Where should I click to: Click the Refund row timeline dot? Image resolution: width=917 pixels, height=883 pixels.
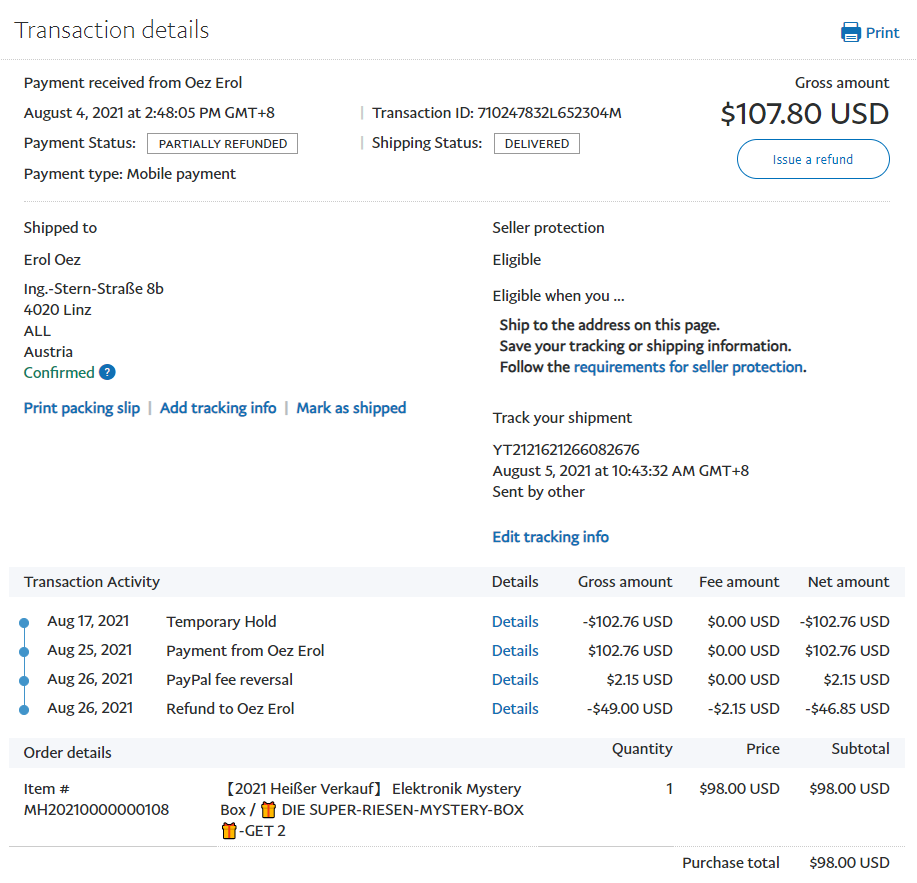24,710
